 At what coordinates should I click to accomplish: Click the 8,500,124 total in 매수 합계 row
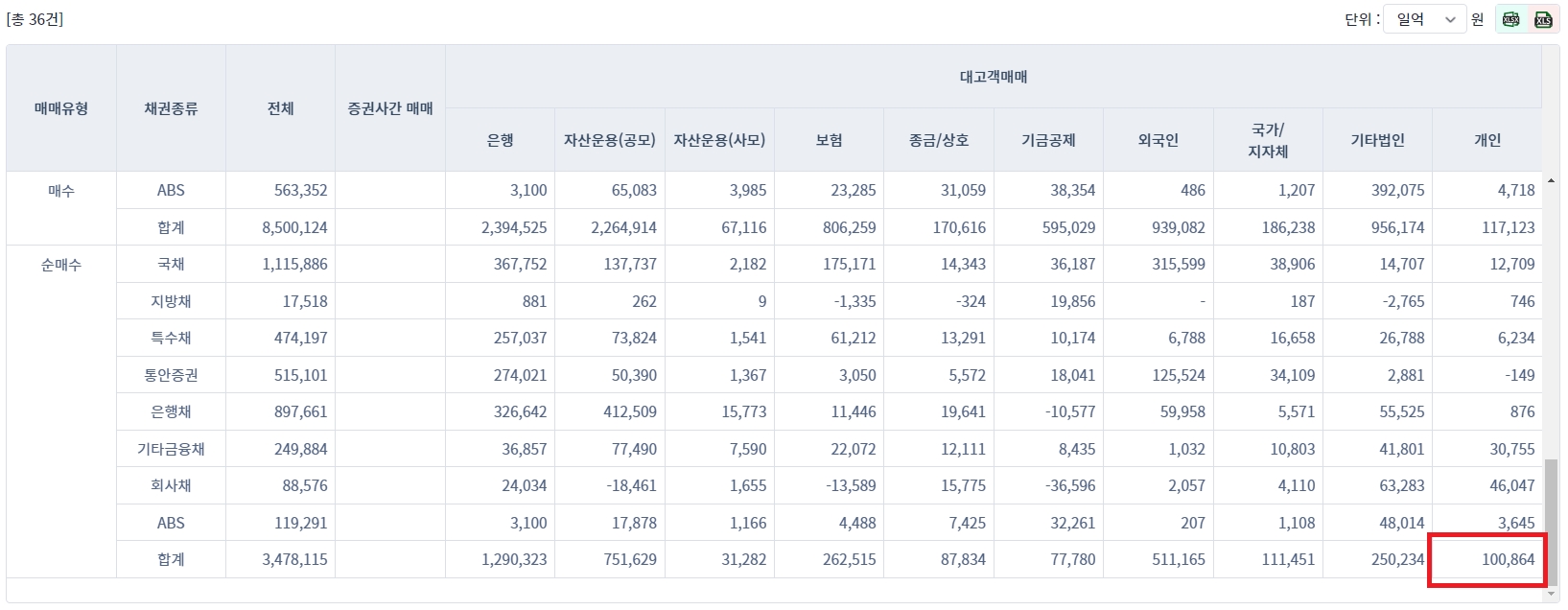pos(294,227)
